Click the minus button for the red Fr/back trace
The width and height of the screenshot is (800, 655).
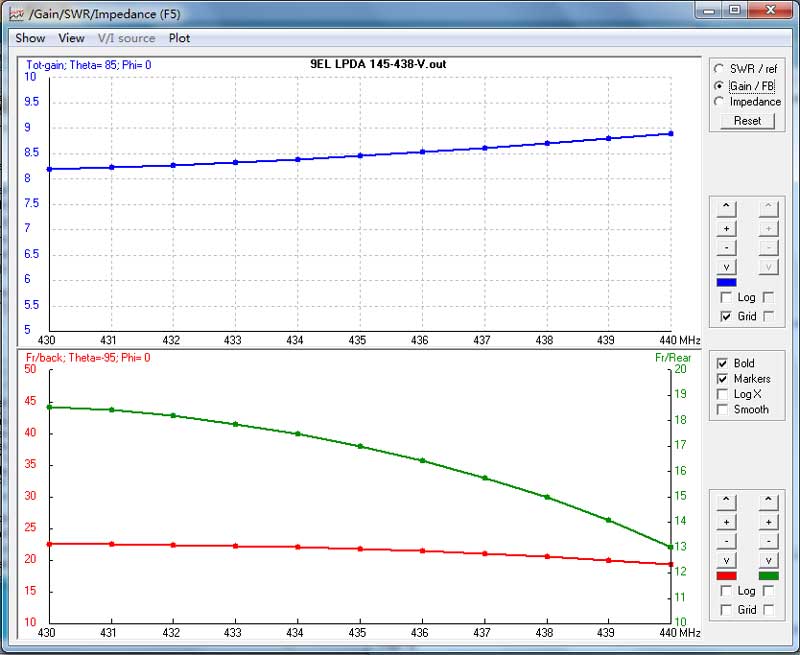click(726, 541)
